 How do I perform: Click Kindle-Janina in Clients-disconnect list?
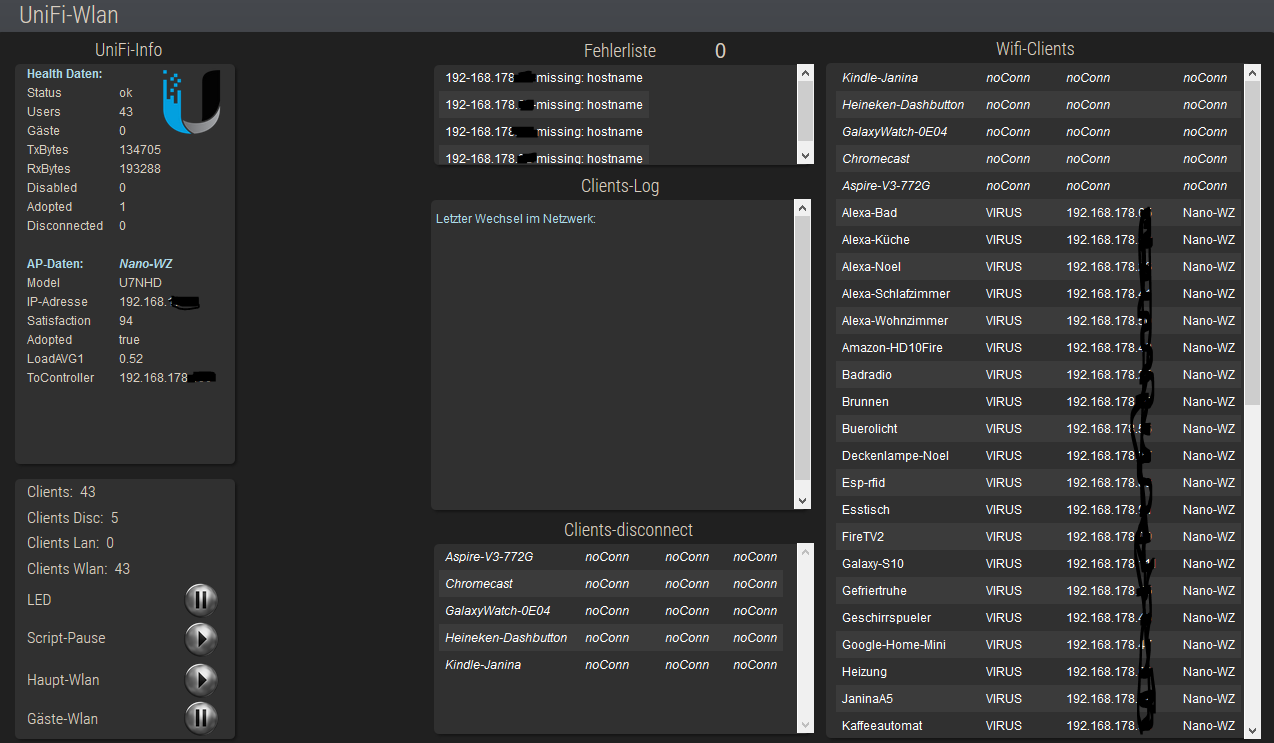point(612,665)
